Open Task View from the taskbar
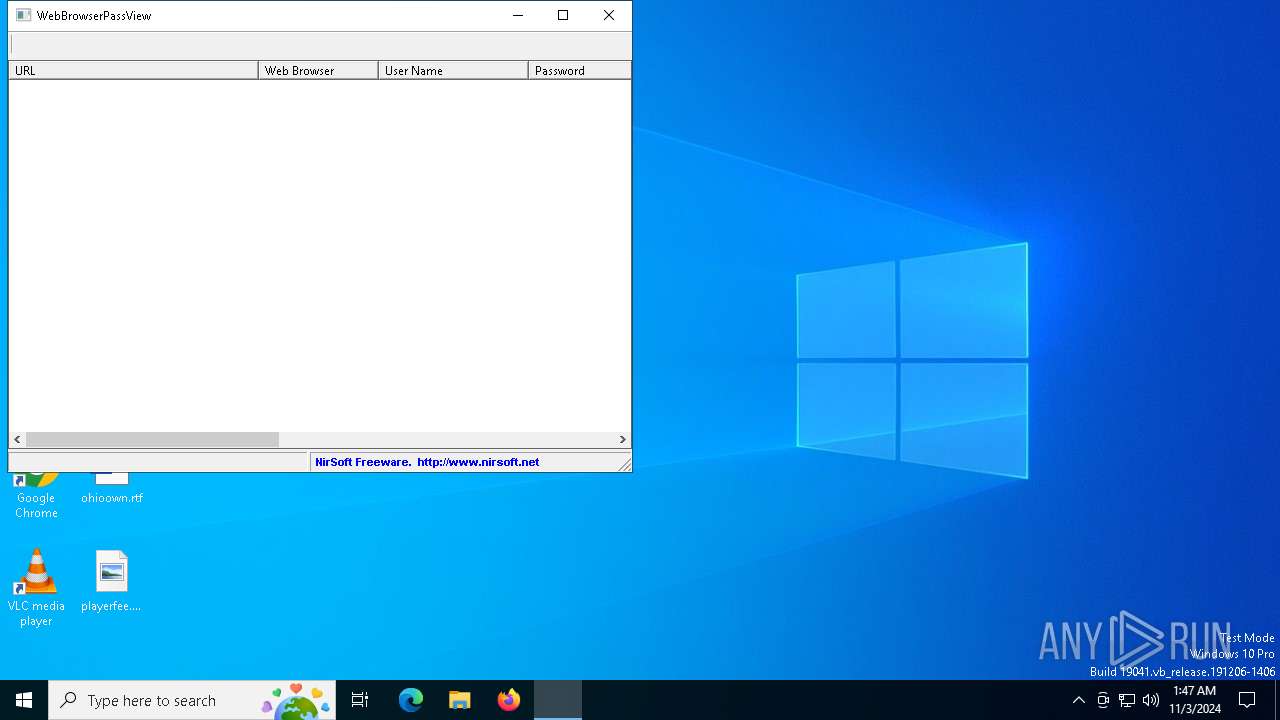 [360, 700]
